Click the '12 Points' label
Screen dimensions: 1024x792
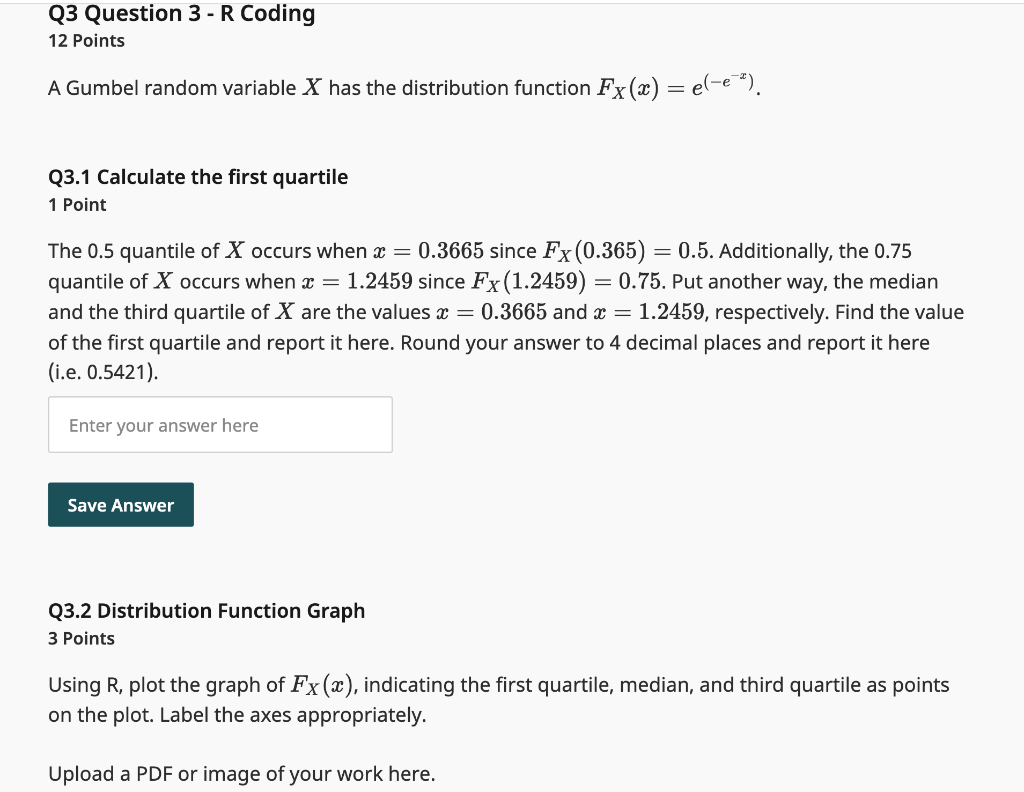tap(86, 40)
